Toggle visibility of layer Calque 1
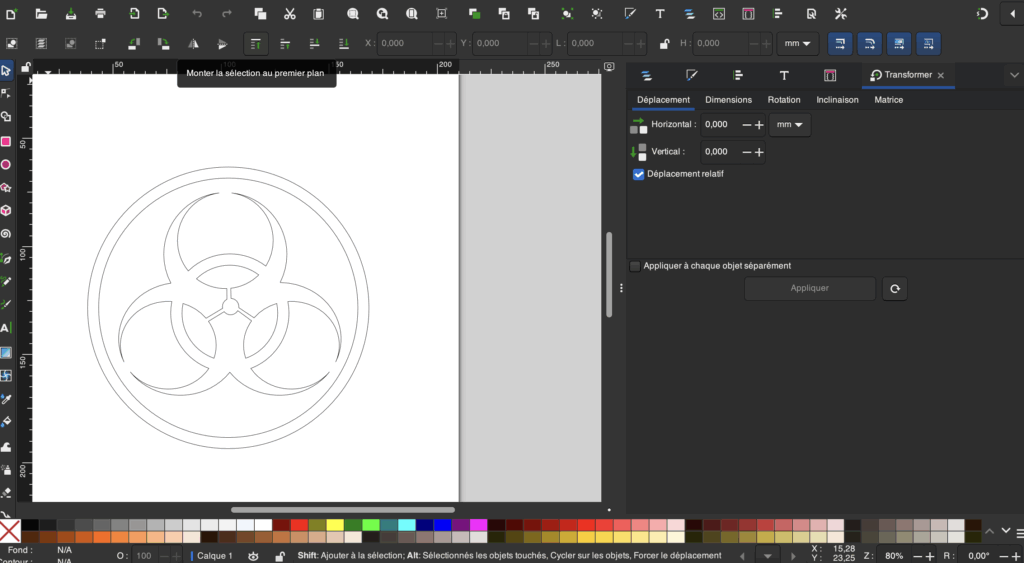This screenshot has height=563, width=1024. pos(253,556)
